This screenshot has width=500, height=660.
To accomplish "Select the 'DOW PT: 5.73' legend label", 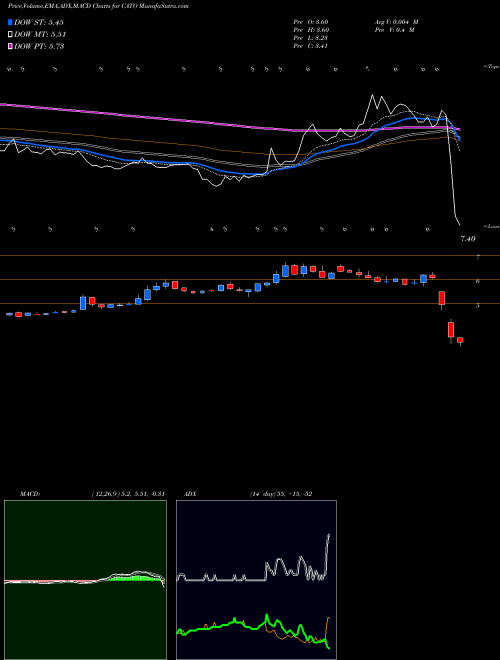I will (39, 46).
